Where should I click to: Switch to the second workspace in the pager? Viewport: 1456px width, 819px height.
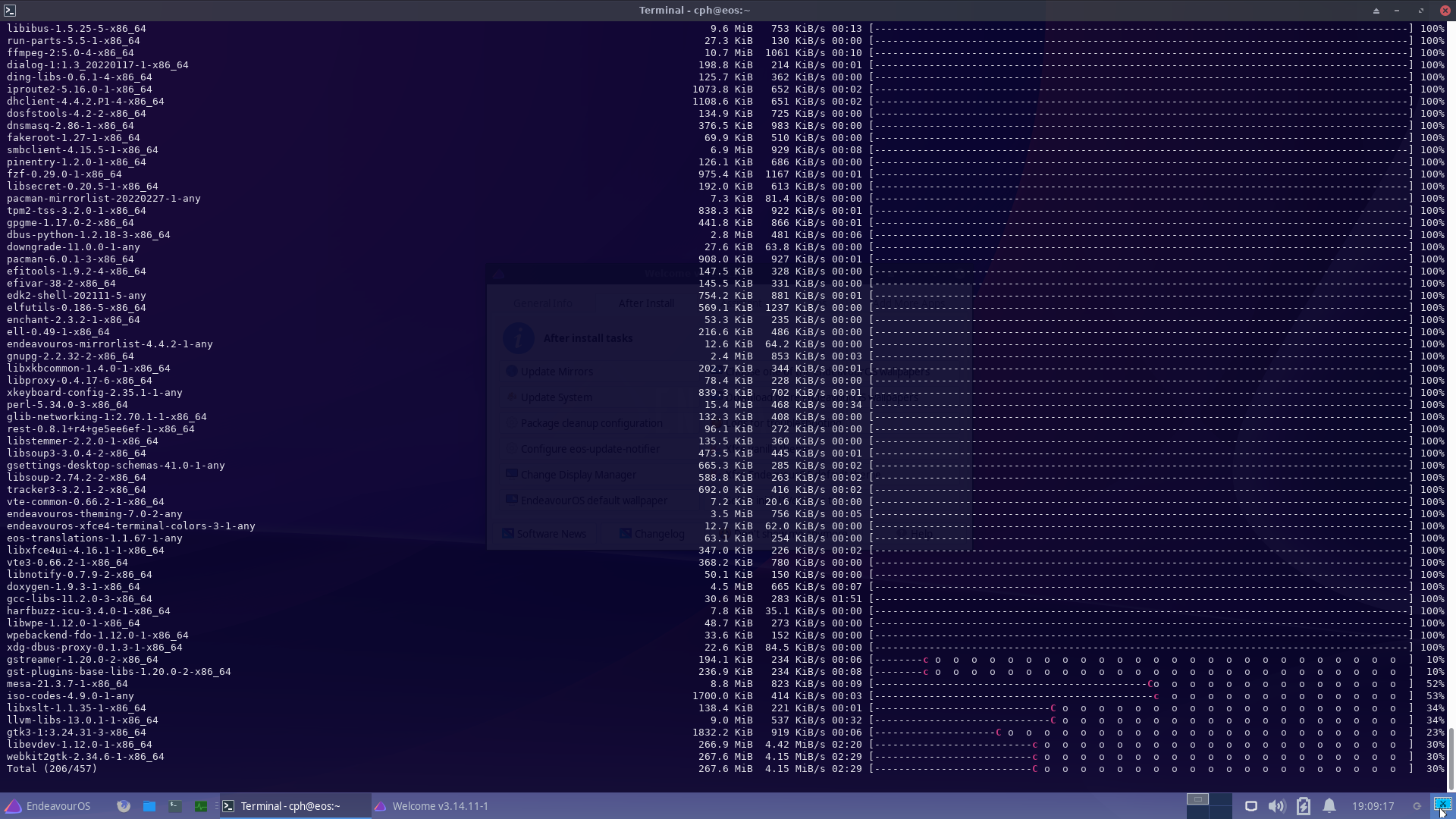point(1220,799)
